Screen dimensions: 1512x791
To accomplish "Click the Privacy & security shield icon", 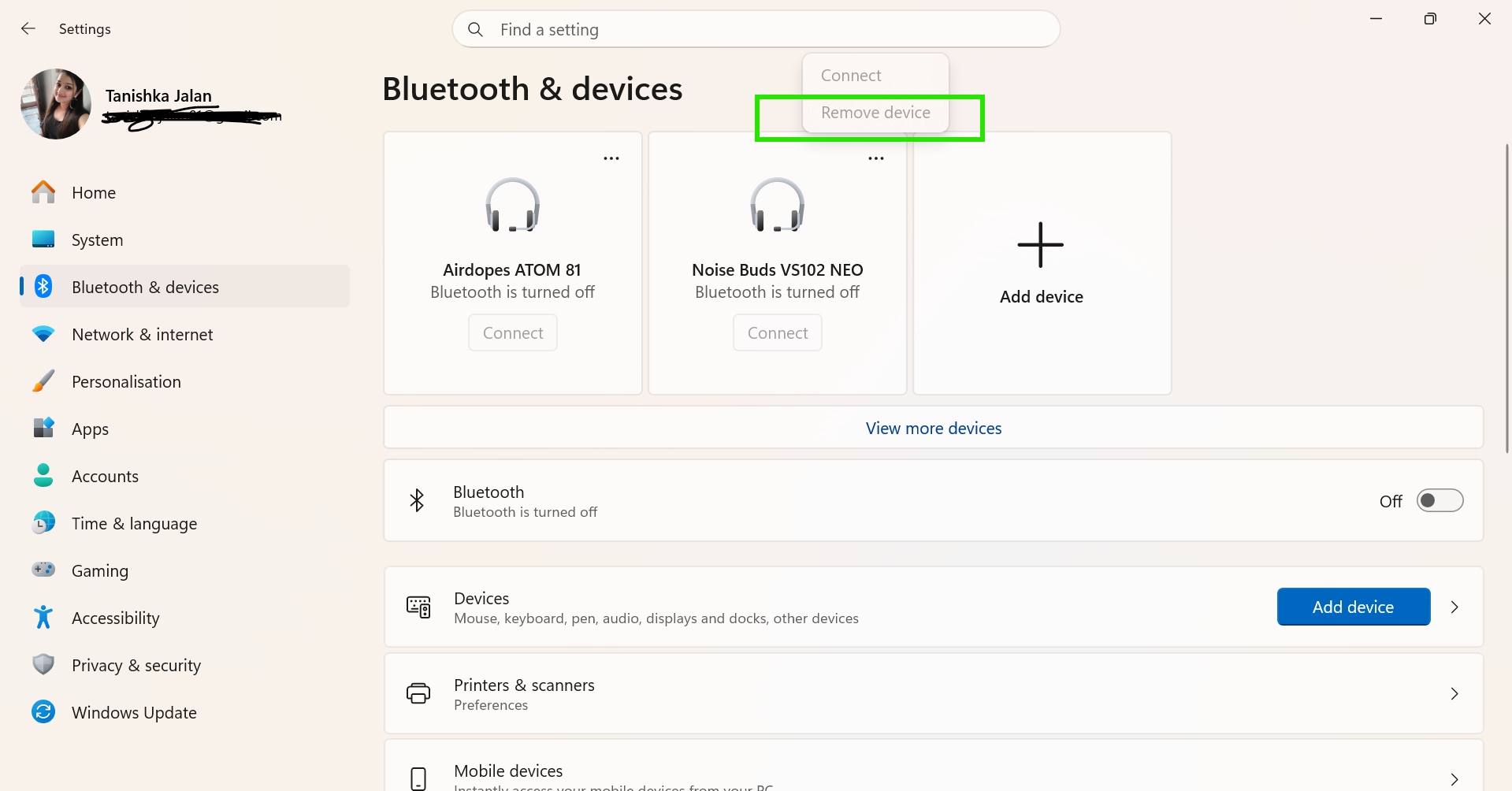I will [43, 664].
